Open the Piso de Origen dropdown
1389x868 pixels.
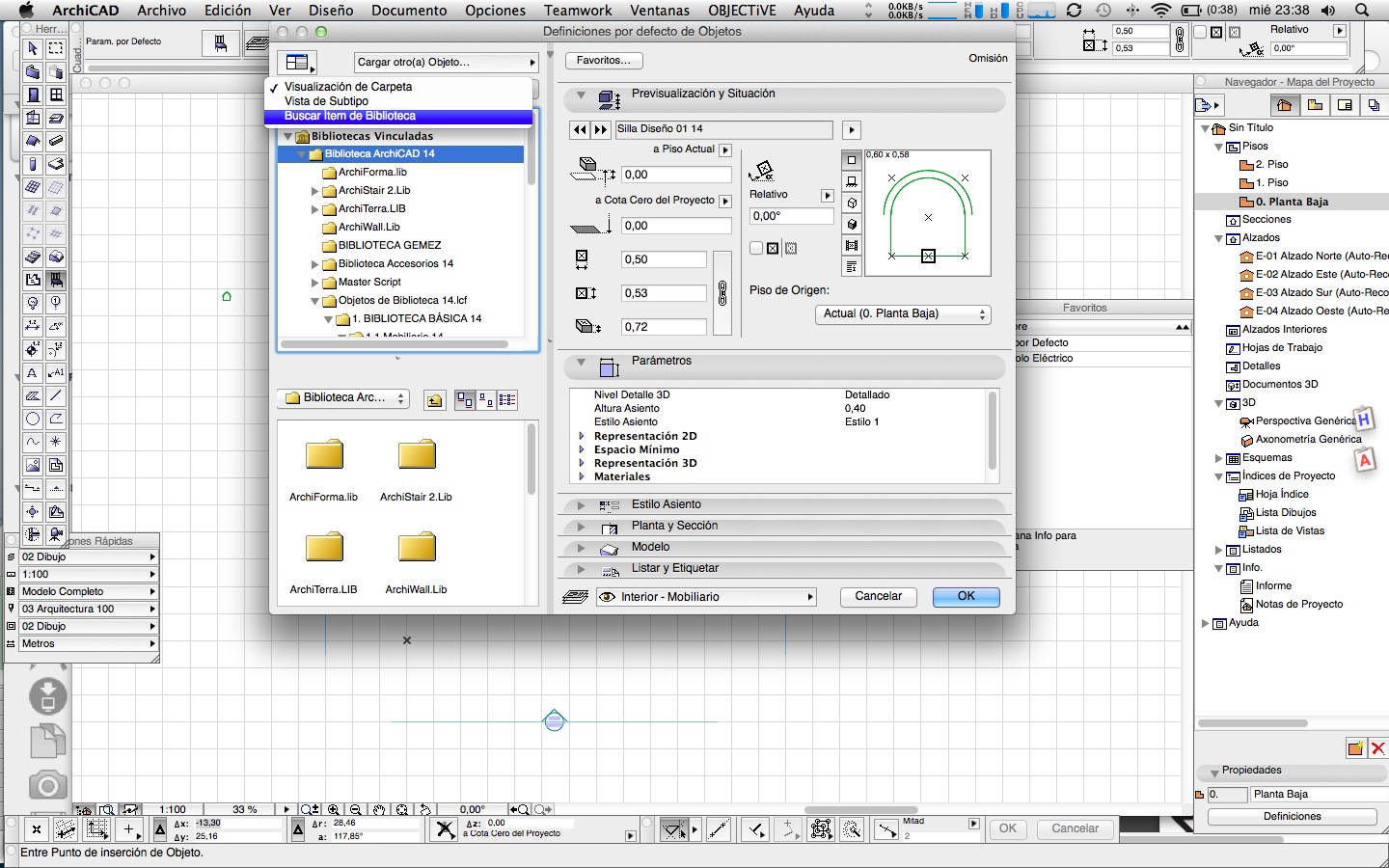[x=904, y=314]
